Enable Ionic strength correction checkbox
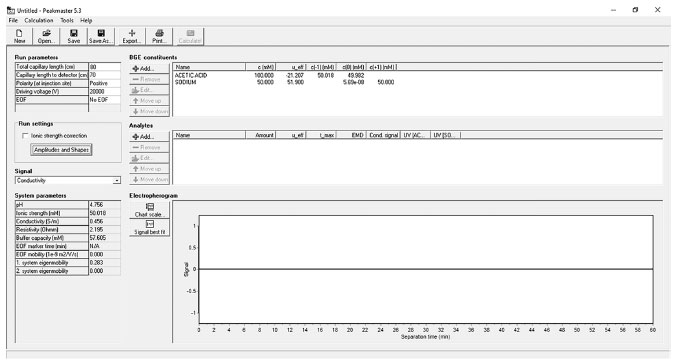 [25, 136]
